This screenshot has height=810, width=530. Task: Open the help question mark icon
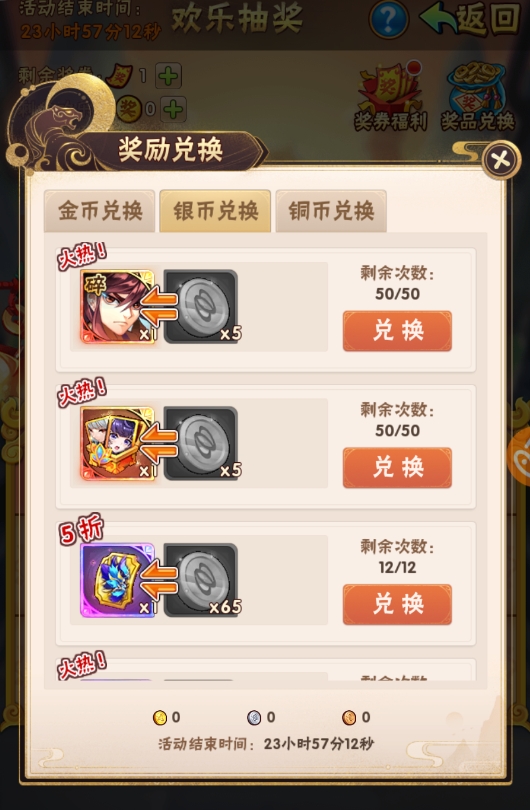point(388,20)
